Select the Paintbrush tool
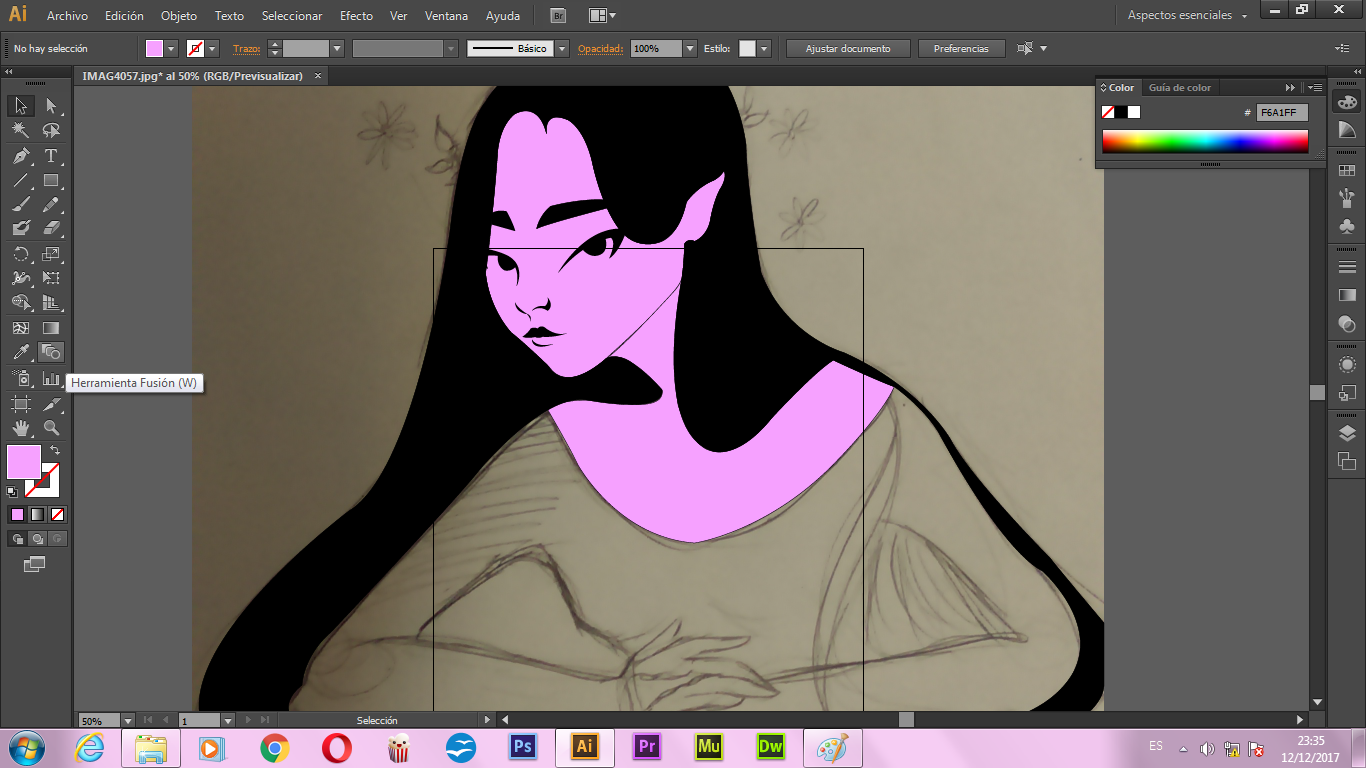This screenshot has height=768, width=1366. click(x=21, y=205)
